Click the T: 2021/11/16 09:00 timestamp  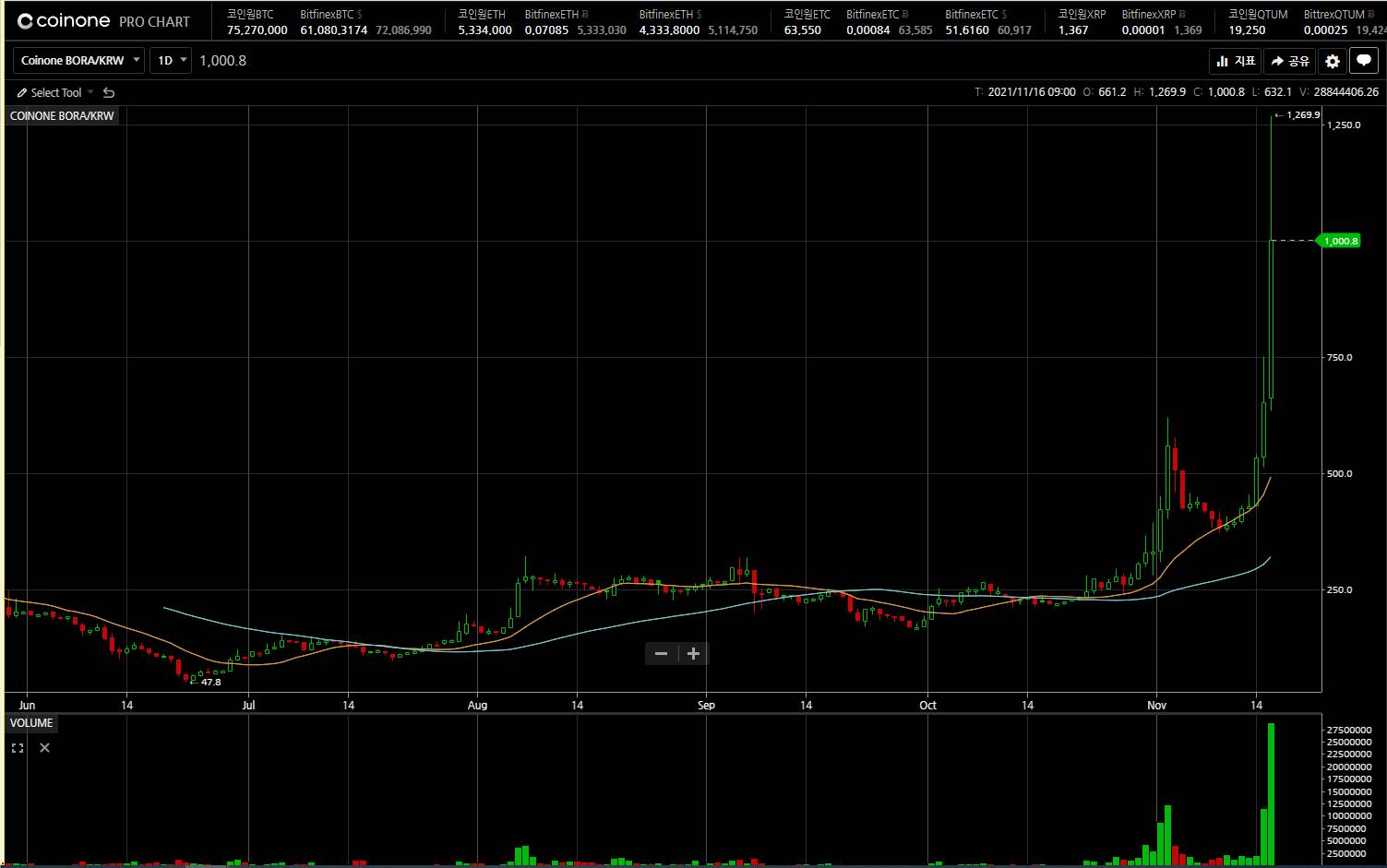coord(1025,92)
